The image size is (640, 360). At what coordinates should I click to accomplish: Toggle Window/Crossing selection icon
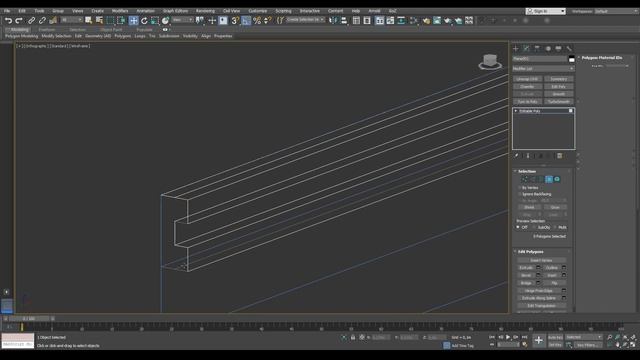pos(121,20)
